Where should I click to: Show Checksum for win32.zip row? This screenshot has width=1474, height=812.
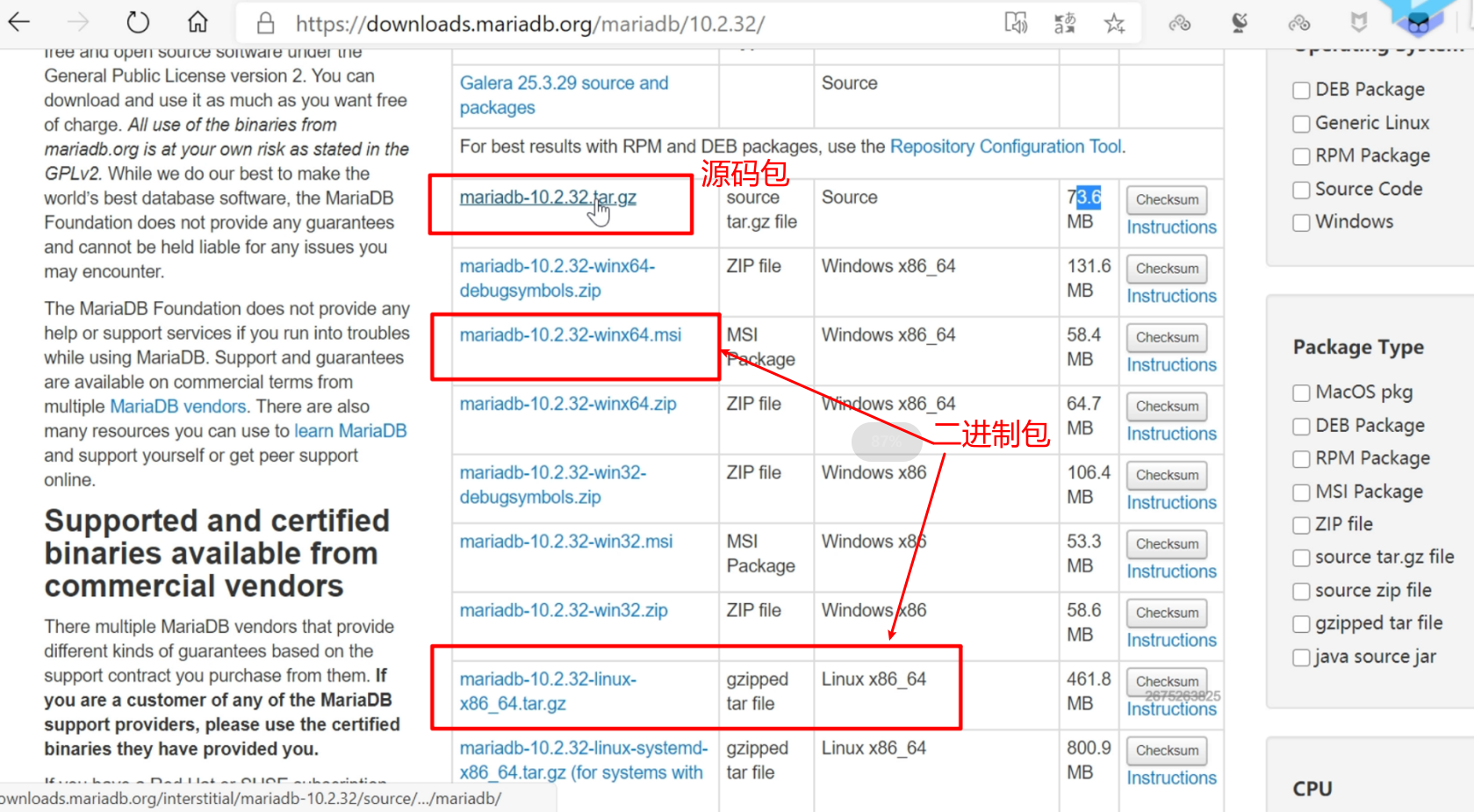tap(1167, 613)
